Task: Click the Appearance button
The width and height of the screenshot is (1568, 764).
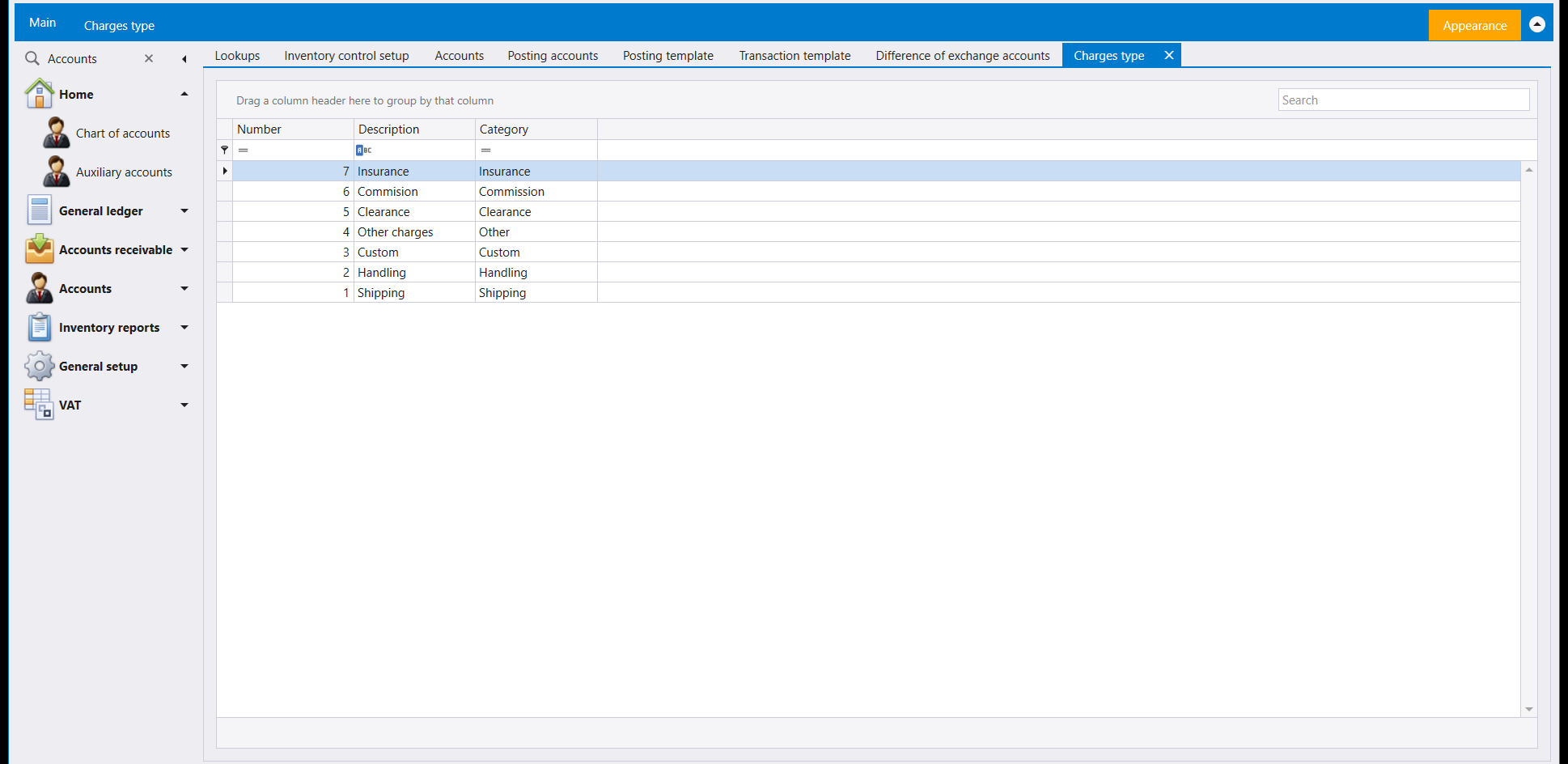Action: click(1474, 25)
